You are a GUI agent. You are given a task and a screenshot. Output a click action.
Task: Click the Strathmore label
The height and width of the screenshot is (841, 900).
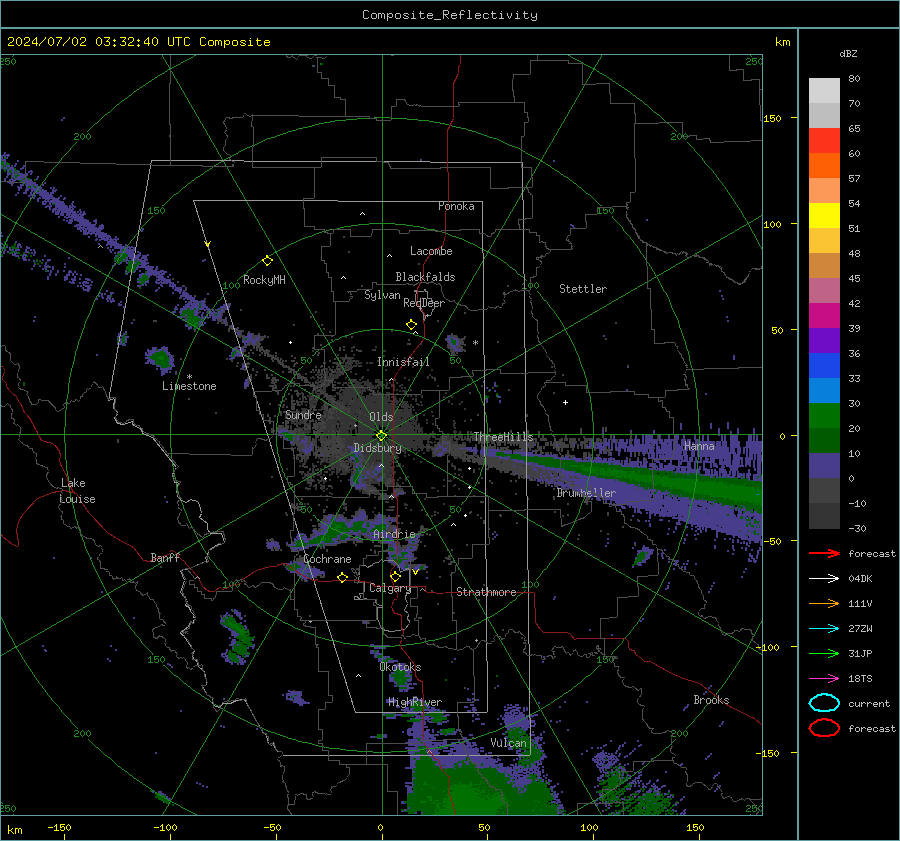coord(486,592)
